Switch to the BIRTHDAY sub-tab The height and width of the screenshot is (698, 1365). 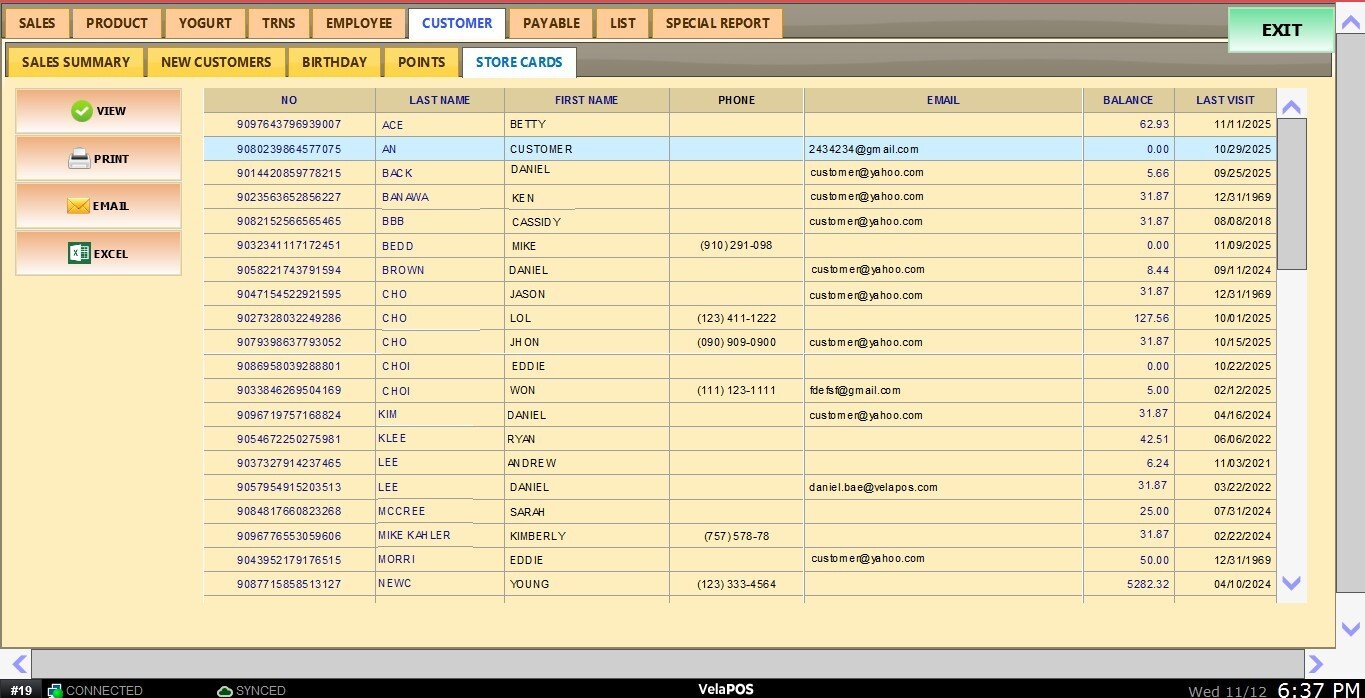334,62
